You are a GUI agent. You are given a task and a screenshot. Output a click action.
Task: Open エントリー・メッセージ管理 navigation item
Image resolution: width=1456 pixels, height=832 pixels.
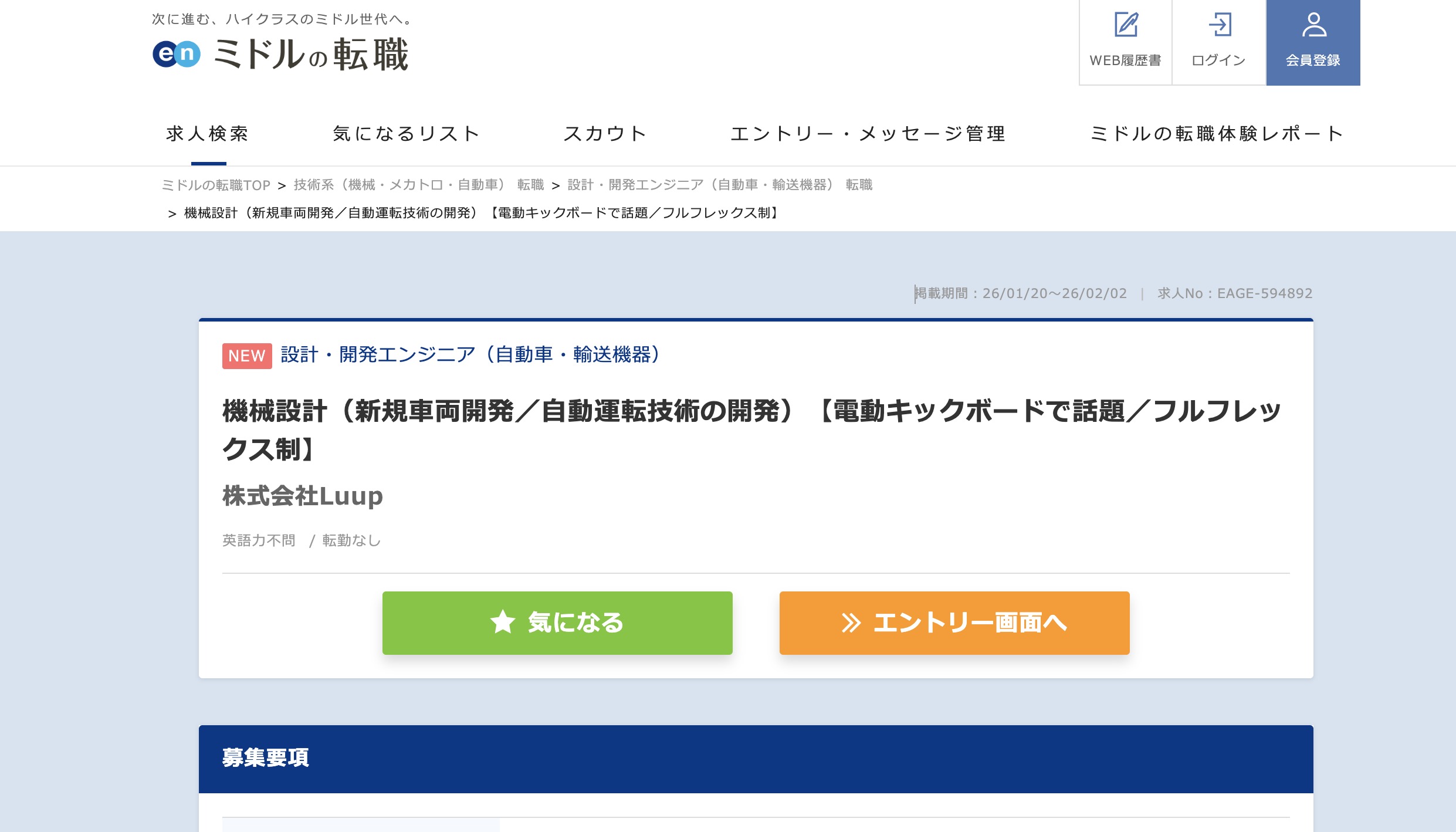point(868,134)
